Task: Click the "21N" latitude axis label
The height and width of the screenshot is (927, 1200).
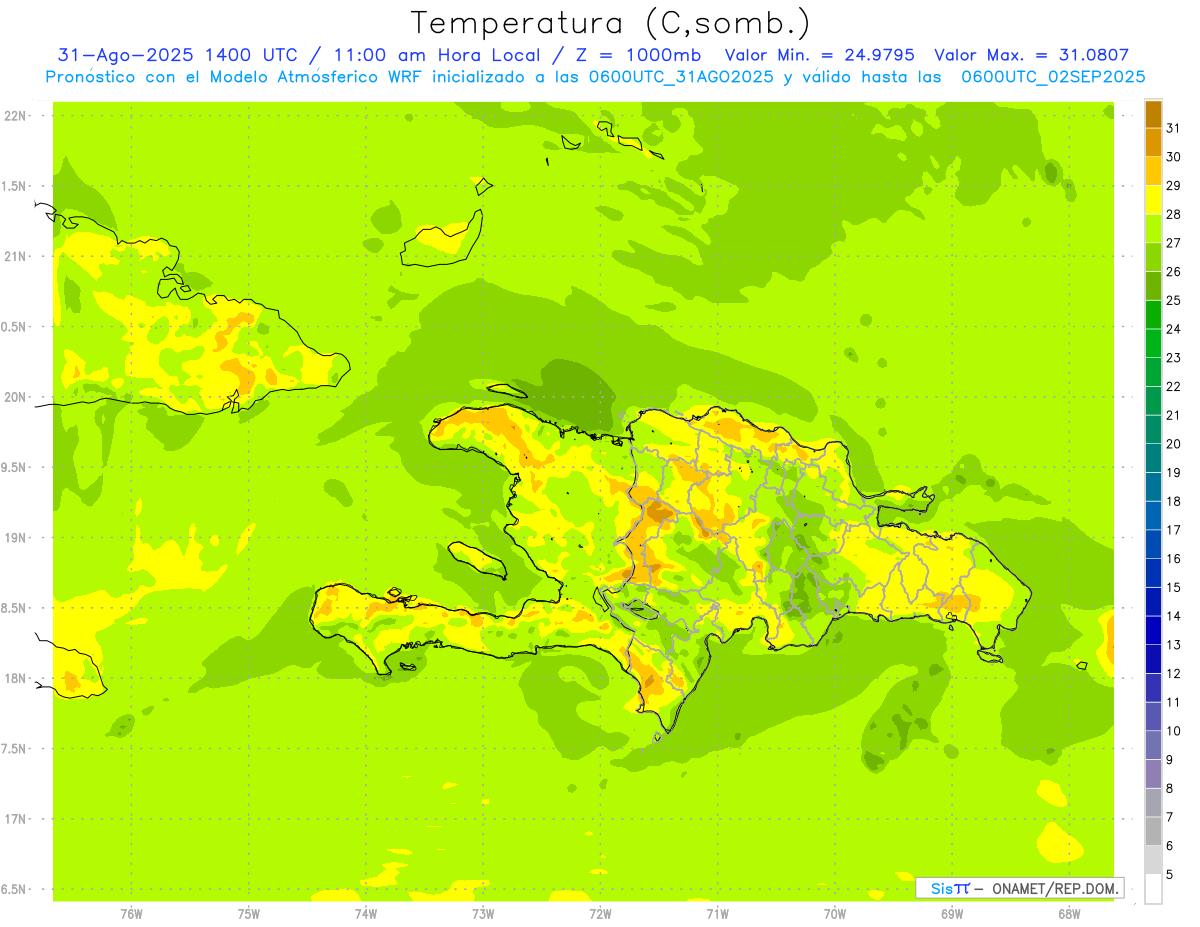Action: pyautogui.click(x=16, y=256)
